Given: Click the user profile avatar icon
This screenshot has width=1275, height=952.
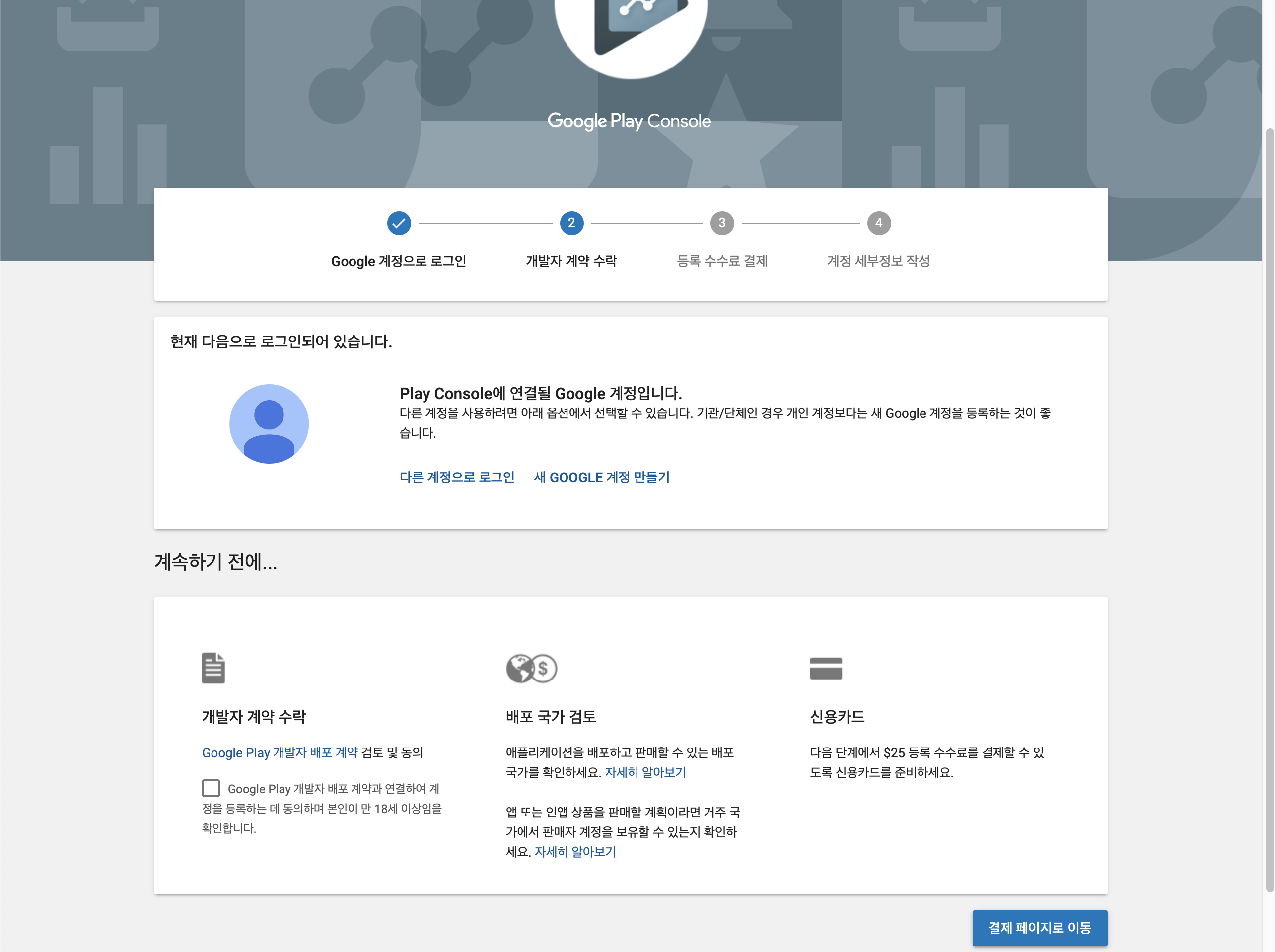Looking at the screenshot, I should [x=269, y=424].
